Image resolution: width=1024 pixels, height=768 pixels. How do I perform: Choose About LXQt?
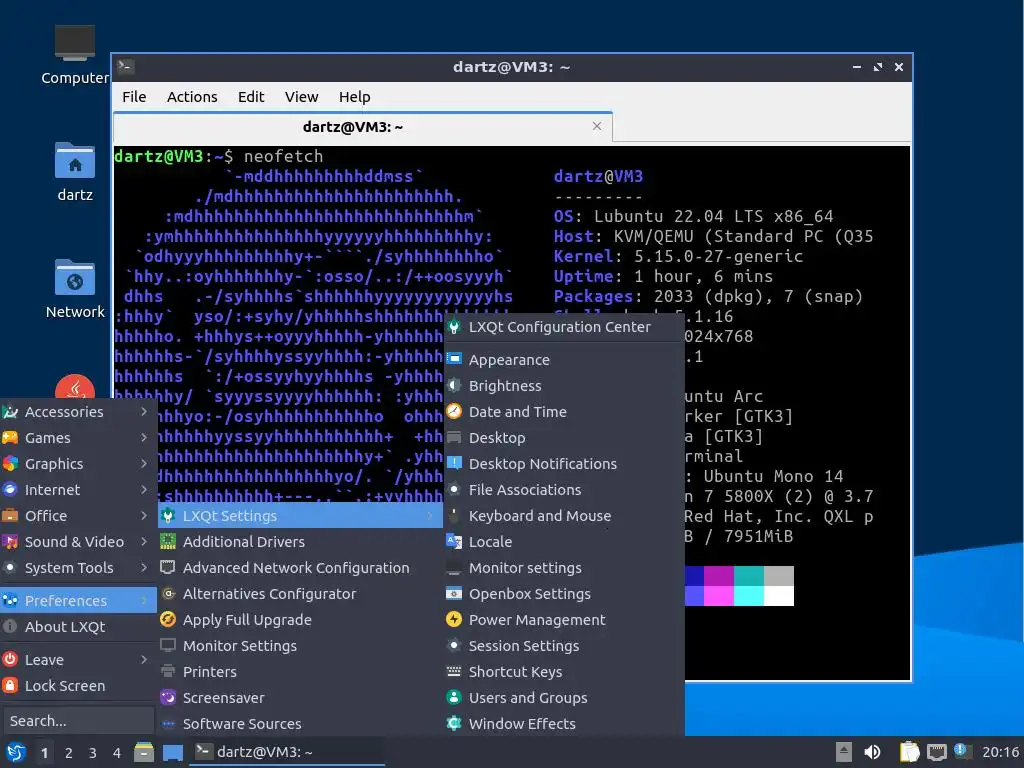(78, 626)
